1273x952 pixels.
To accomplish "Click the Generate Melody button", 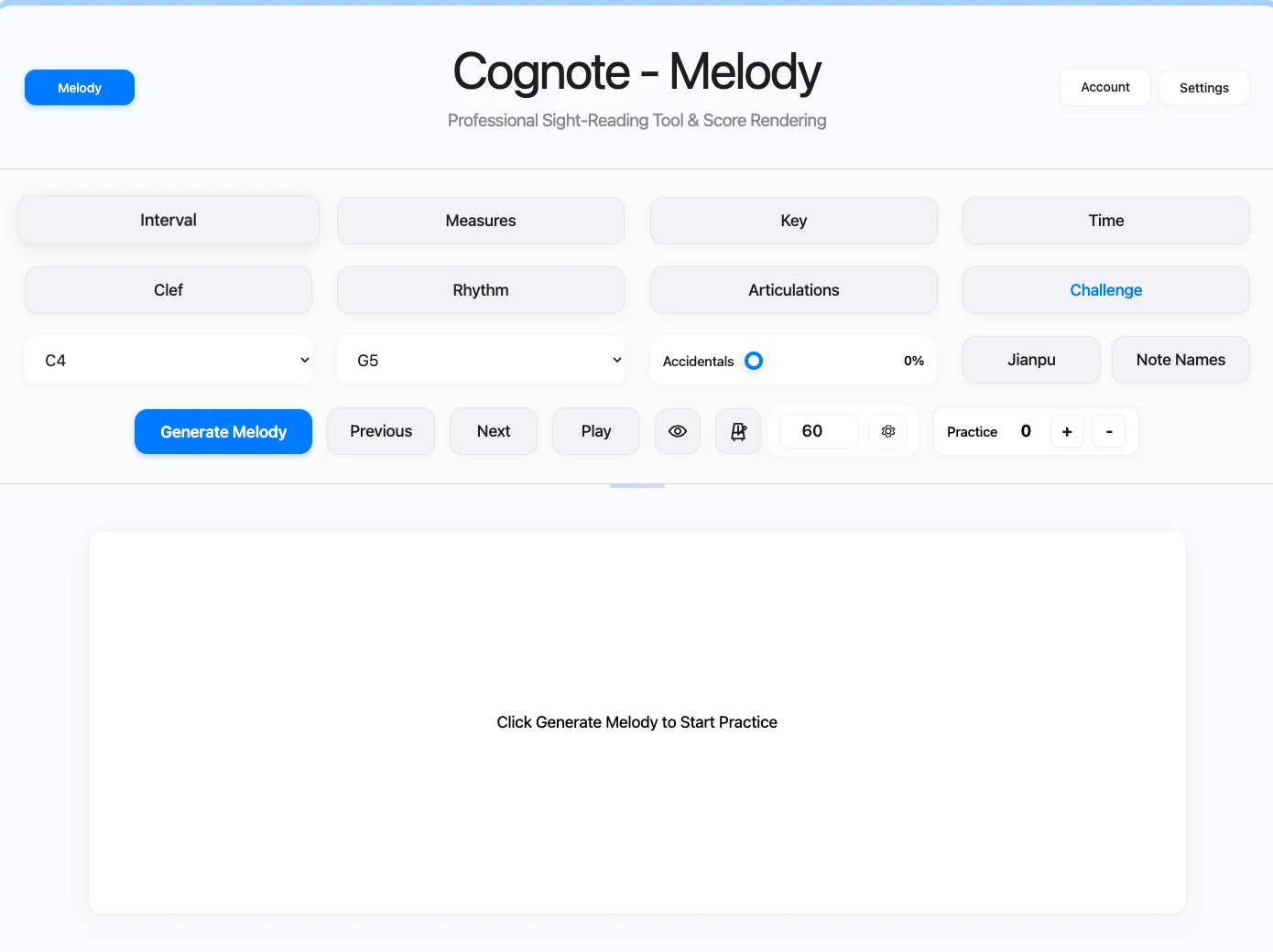I will tap(223, 431).
